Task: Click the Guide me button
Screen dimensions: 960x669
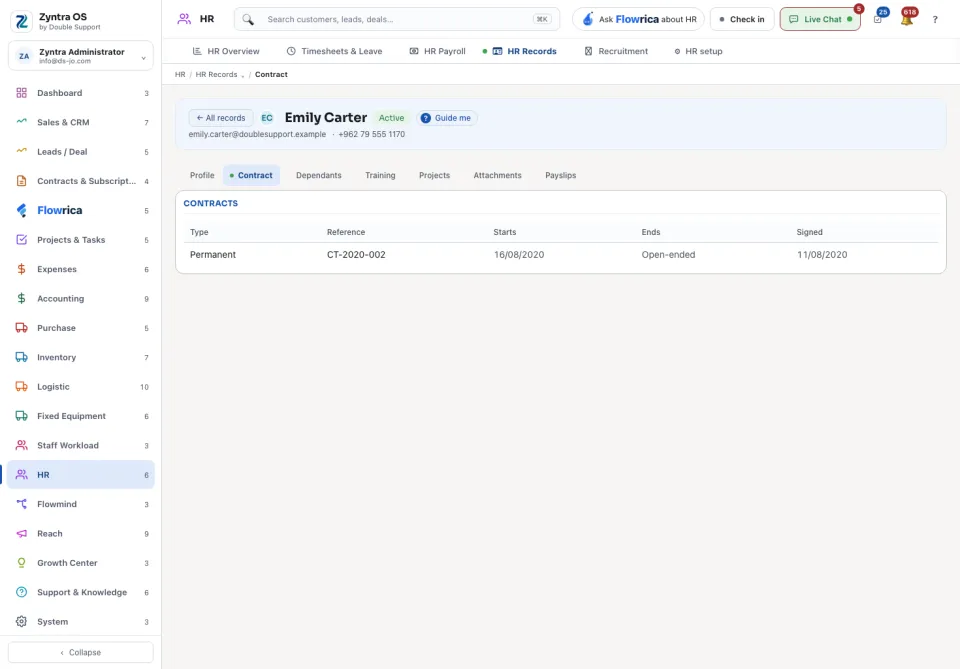Action: (447, 118)
